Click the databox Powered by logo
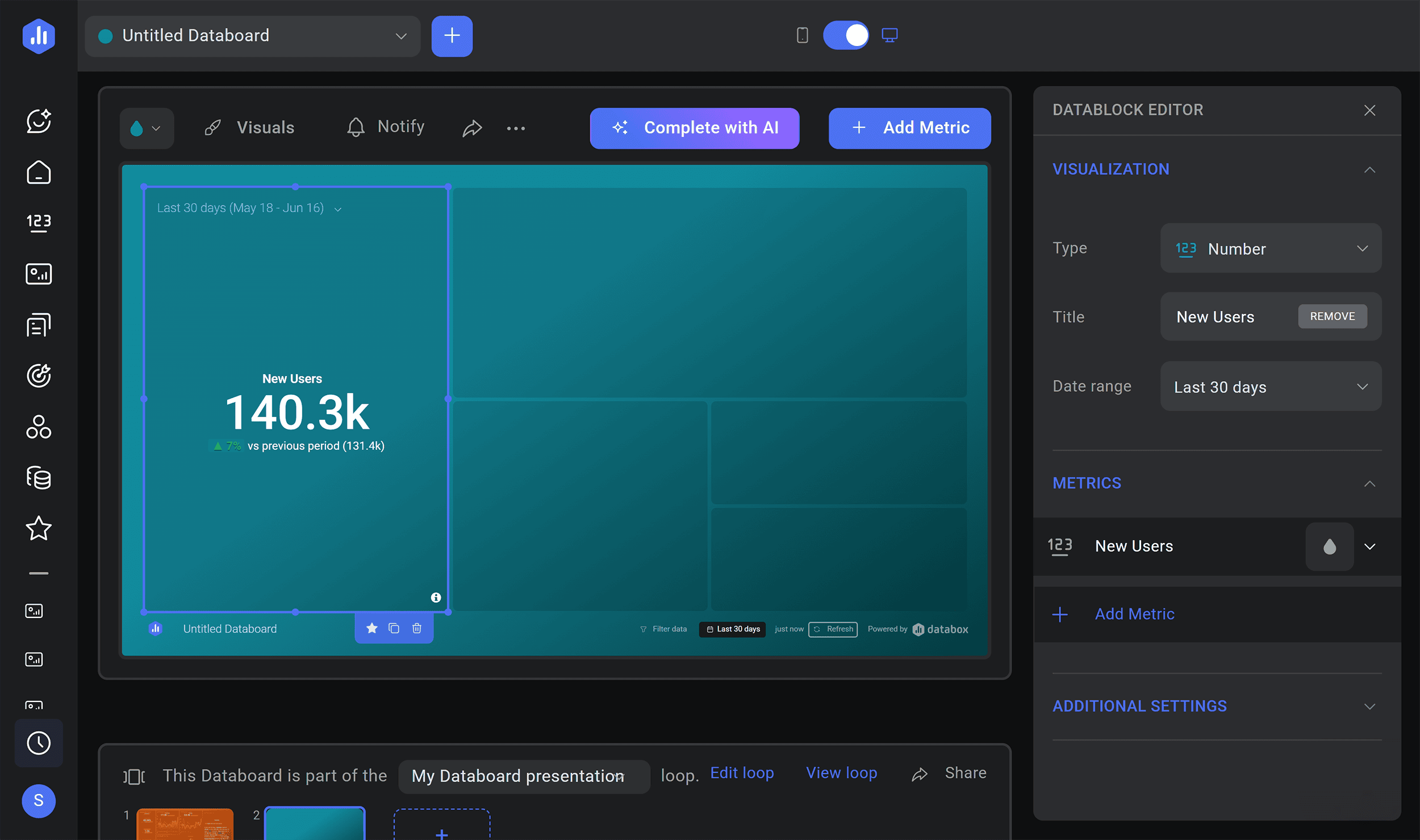 coord(939,629)
